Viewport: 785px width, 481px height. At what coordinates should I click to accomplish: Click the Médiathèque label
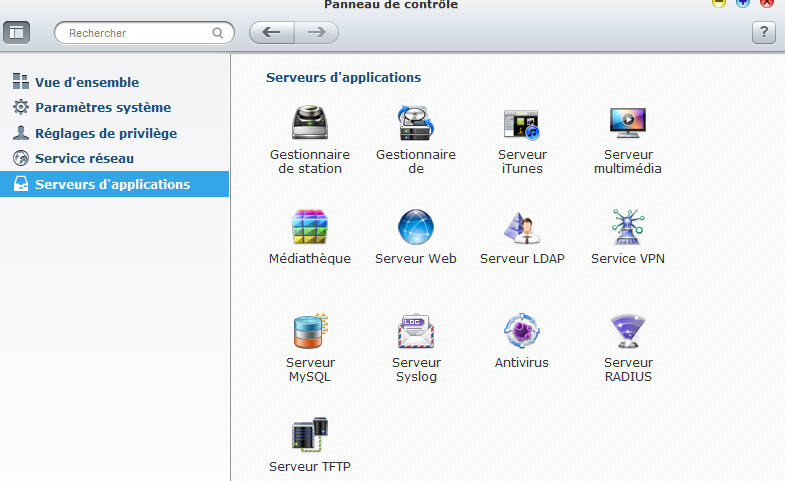[x=310, y=258]
